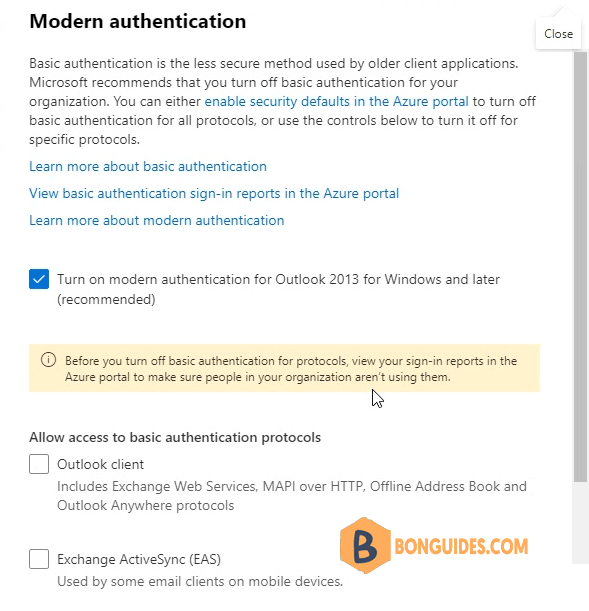The width and height of the screenshot is (589, 611).
Task: Uncheck Turn on modern authentication for Outlook 2013
Action: click(39, 279)
